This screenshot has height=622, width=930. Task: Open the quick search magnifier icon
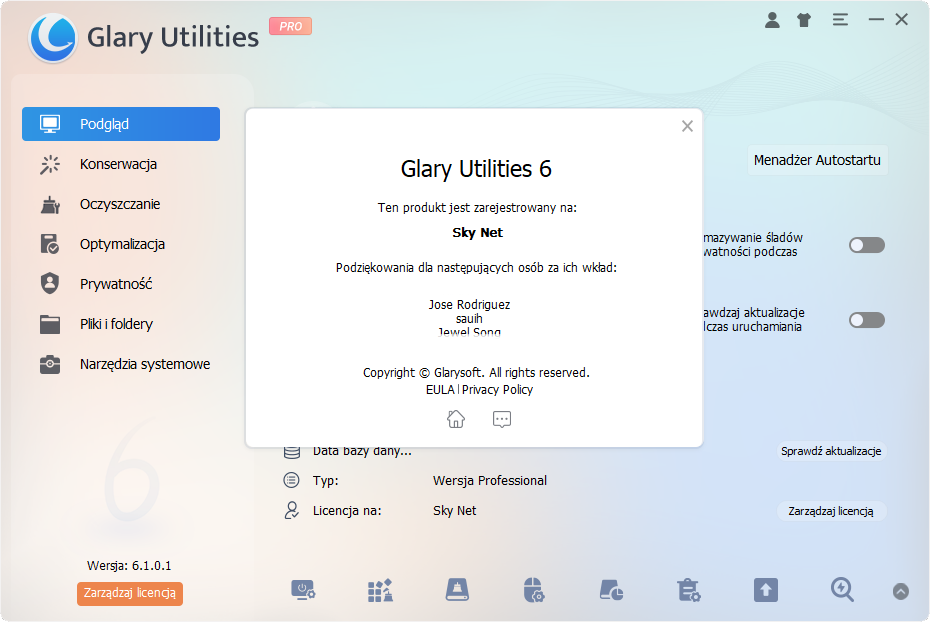click(x=842, y=591)
